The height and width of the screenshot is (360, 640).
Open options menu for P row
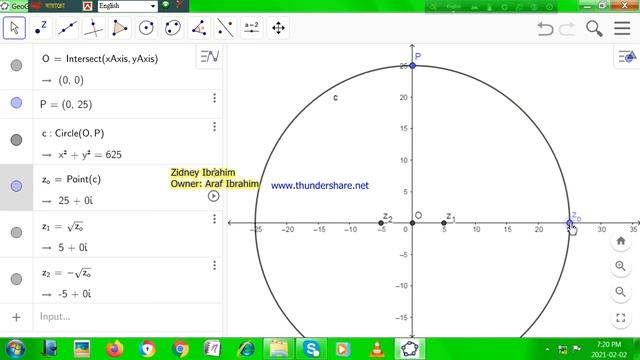[x=214, y=98]
